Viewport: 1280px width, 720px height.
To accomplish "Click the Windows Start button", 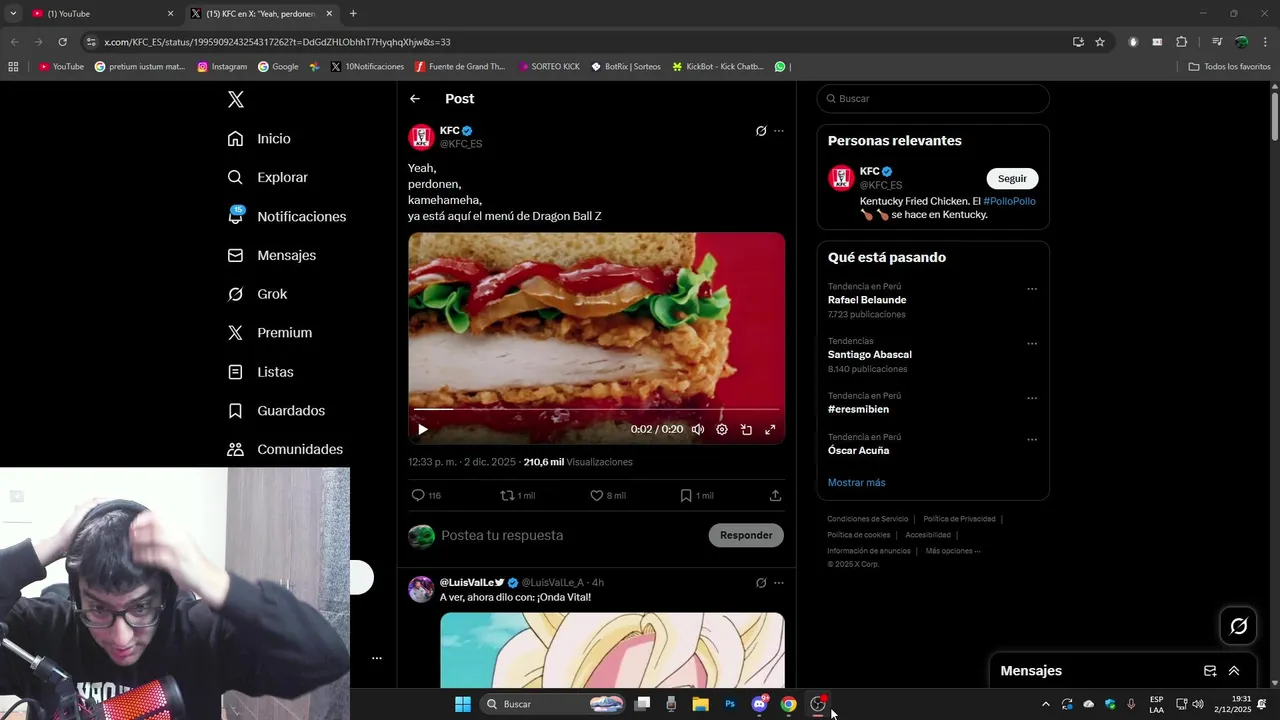I will [463, 704].
